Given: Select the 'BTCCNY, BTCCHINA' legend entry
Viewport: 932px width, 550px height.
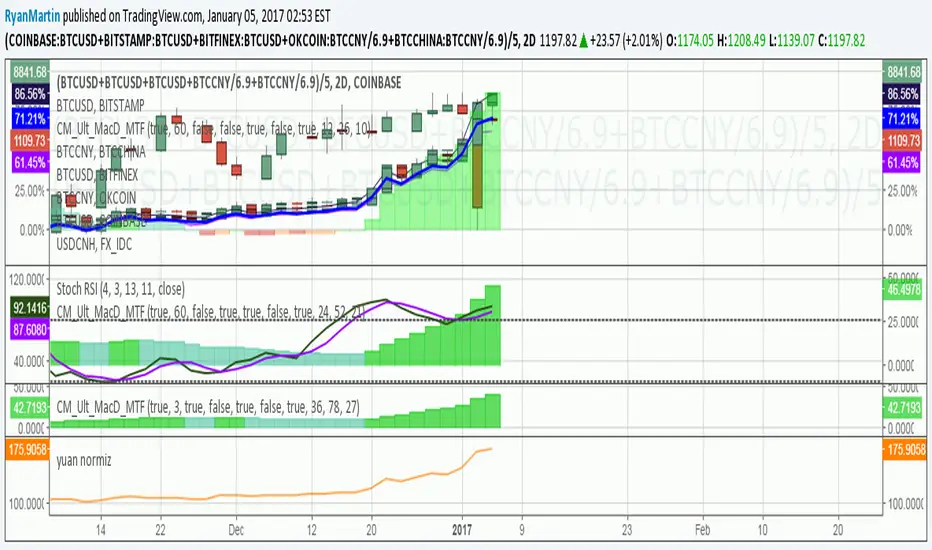Looking at the screenshot, I should [x=101, y=152].
